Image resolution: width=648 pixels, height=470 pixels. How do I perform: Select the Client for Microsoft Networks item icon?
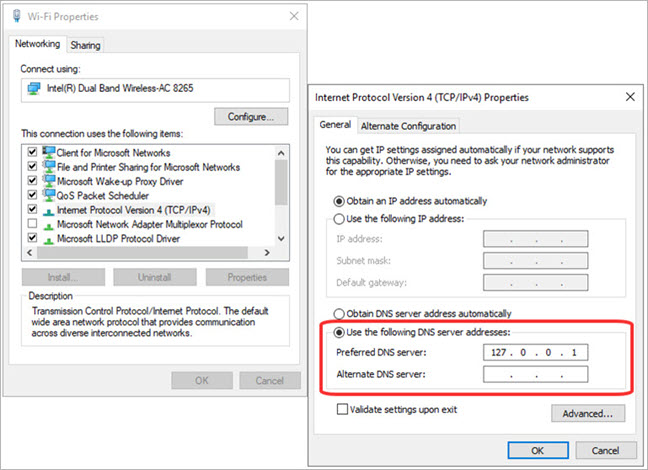47,153
